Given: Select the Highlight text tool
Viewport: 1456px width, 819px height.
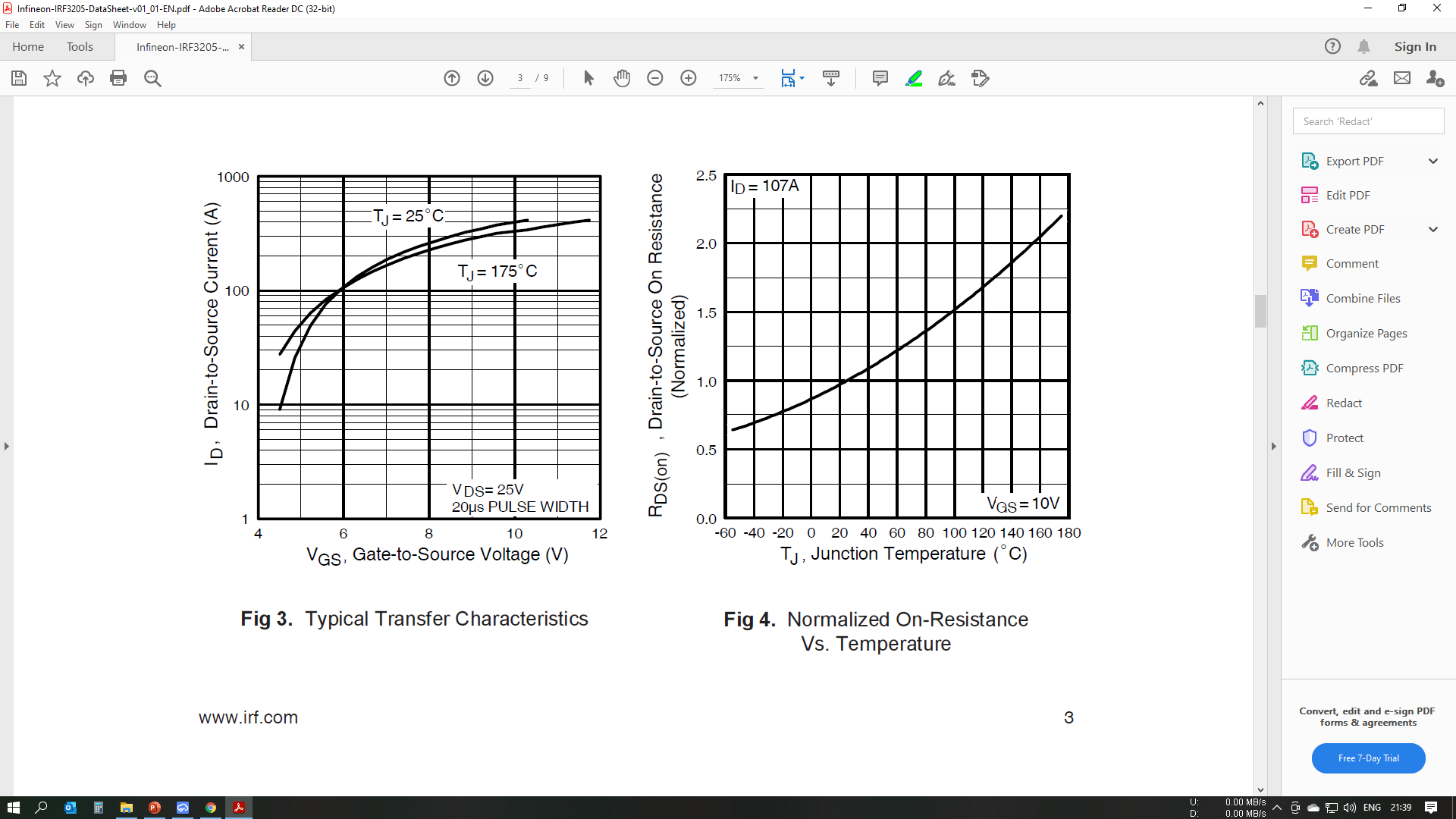Looking at the screenshot, I should pyautogui.click(x=914, y=78).
